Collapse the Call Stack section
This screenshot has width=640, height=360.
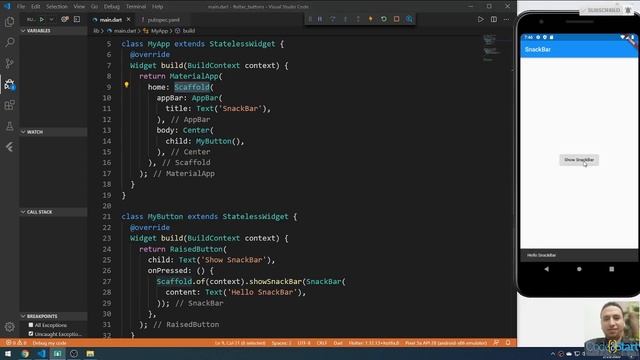point(53,212)
